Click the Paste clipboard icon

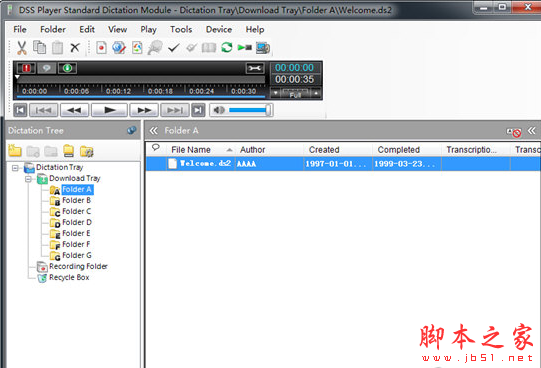point(57,48)
